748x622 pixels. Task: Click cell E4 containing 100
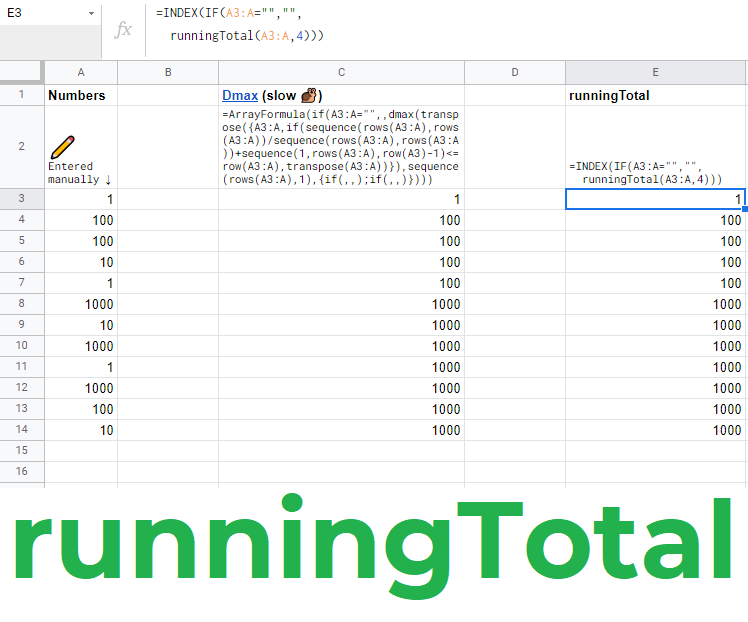(655, 220)
